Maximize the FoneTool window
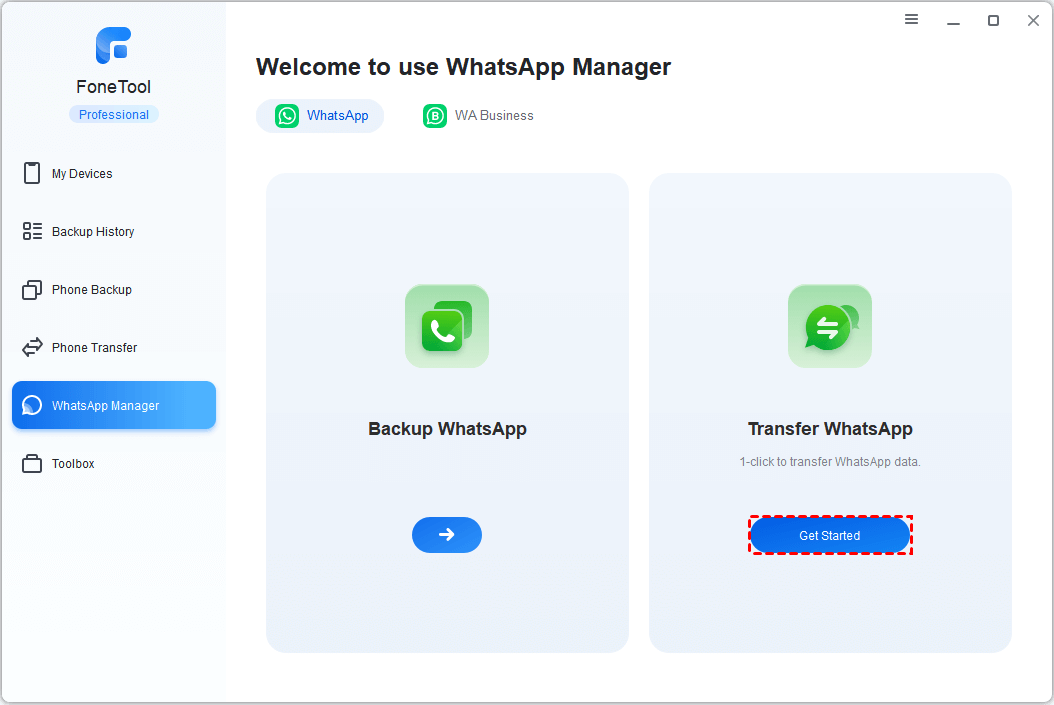Viewport: 1054px width, 705px height. click(x=993, y=21)
